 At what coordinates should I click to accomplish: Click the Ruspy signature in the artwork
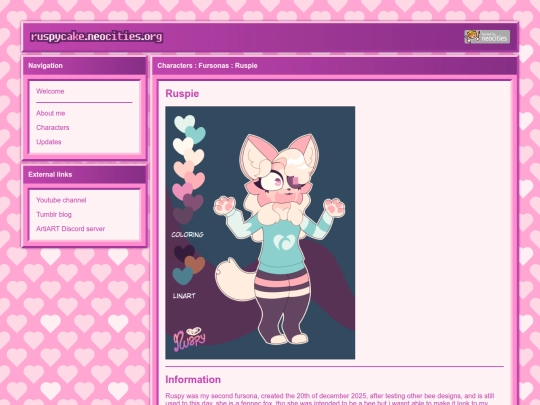pos(189,339)
